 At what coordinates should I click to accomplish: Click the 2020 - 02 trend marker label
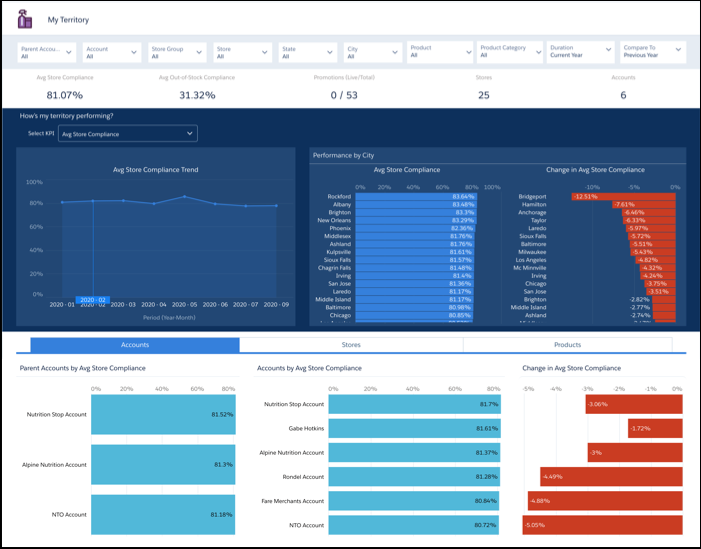93,300
